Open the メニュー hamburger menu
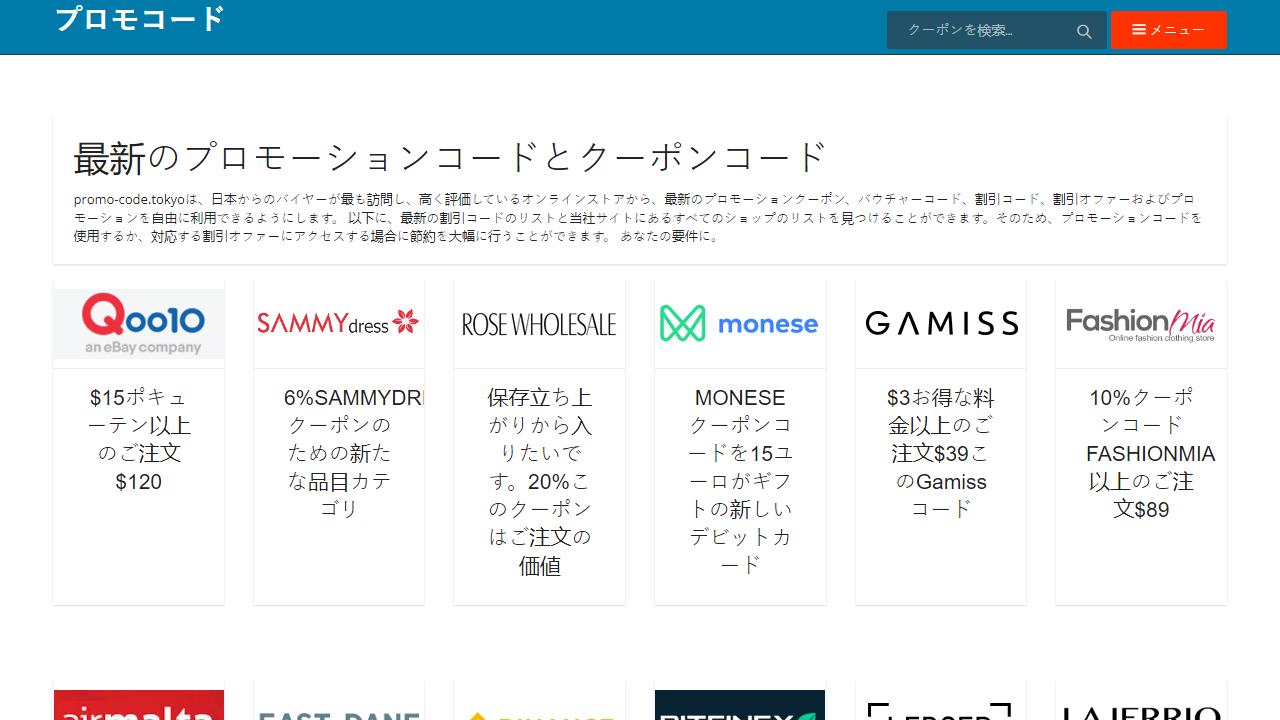This screenshot has height=720, width=1280. point(1169,30)
